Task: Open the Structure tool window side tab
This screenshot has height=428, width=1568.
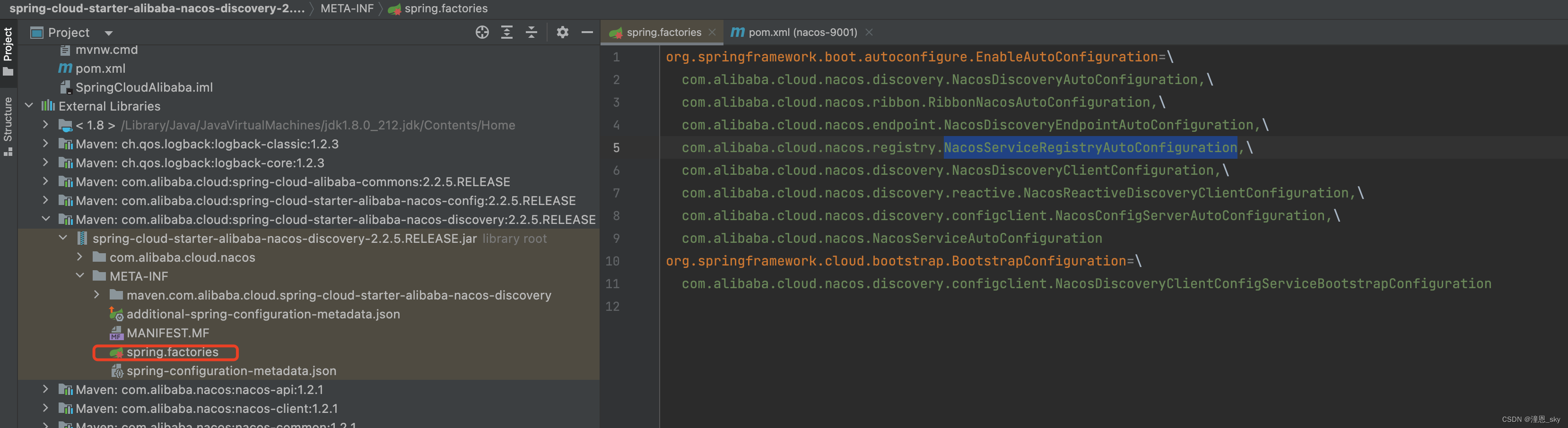Action: [x=8, y=127]
